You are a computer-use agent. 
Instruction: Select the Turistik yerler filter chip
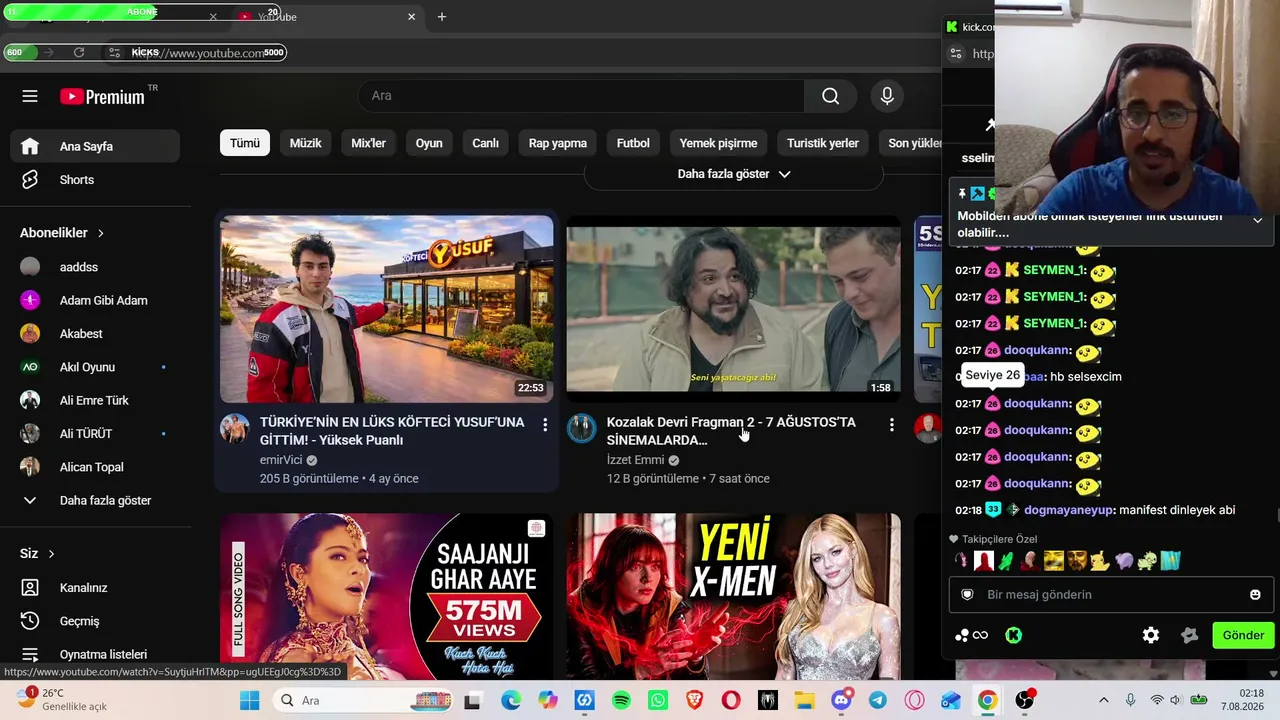[823, 143]
